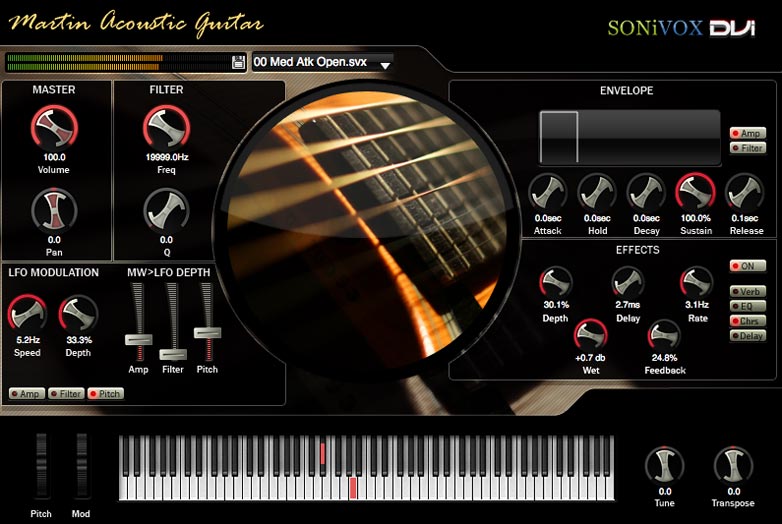Select the Chrs chorus effect button

coord(747,321)
